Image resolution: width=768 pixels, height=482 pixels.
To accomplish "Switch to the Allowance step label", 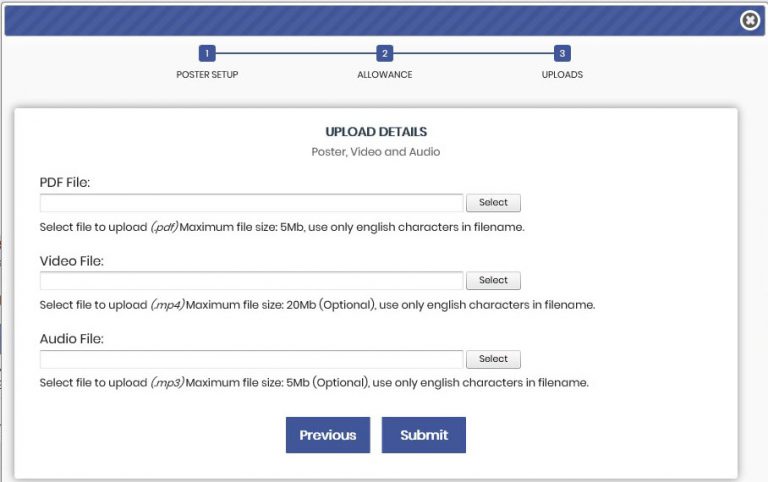I will click(384, 75).
